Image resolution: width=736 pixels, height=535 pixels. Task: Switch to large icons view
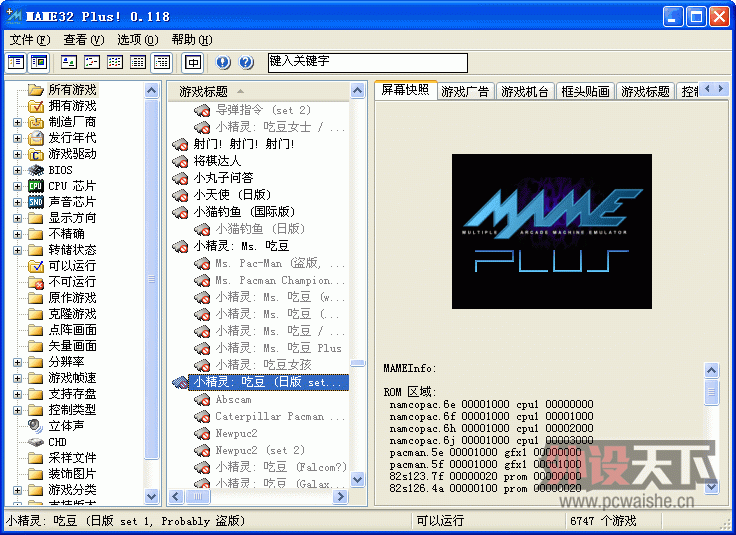click(69, 62)
